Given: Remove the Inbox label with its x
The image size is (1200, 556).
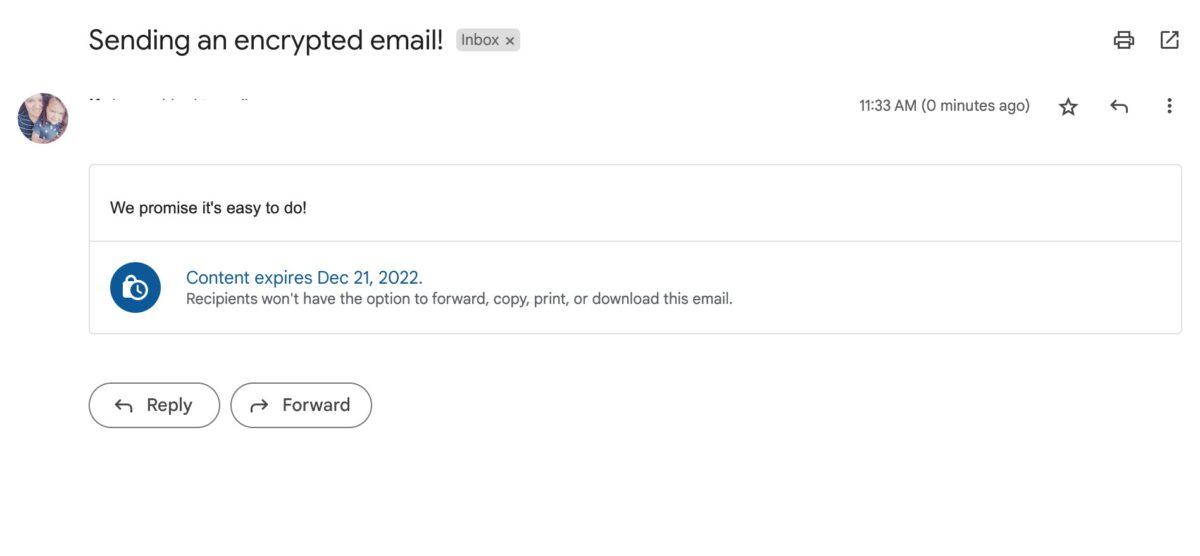Looking at the screenshot, I should pyautogui.click(x=510, y=41).
